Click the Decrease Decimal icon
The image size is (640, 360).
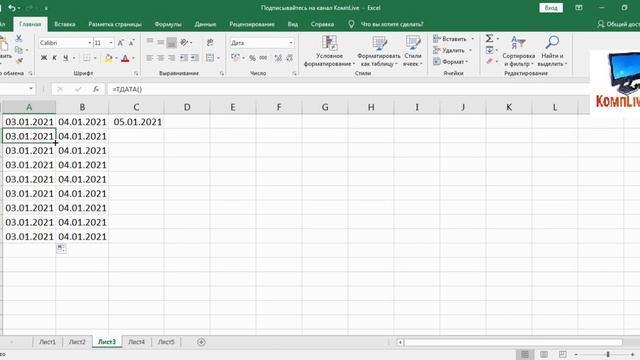[x=289, y=58]
